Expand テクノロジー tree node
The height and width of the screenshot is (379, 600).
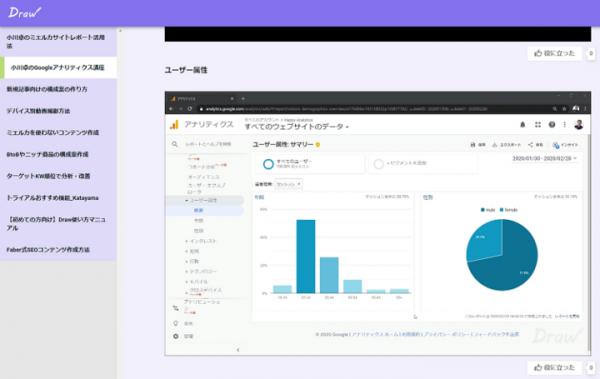pyautogui.click(x=187, y=272)
